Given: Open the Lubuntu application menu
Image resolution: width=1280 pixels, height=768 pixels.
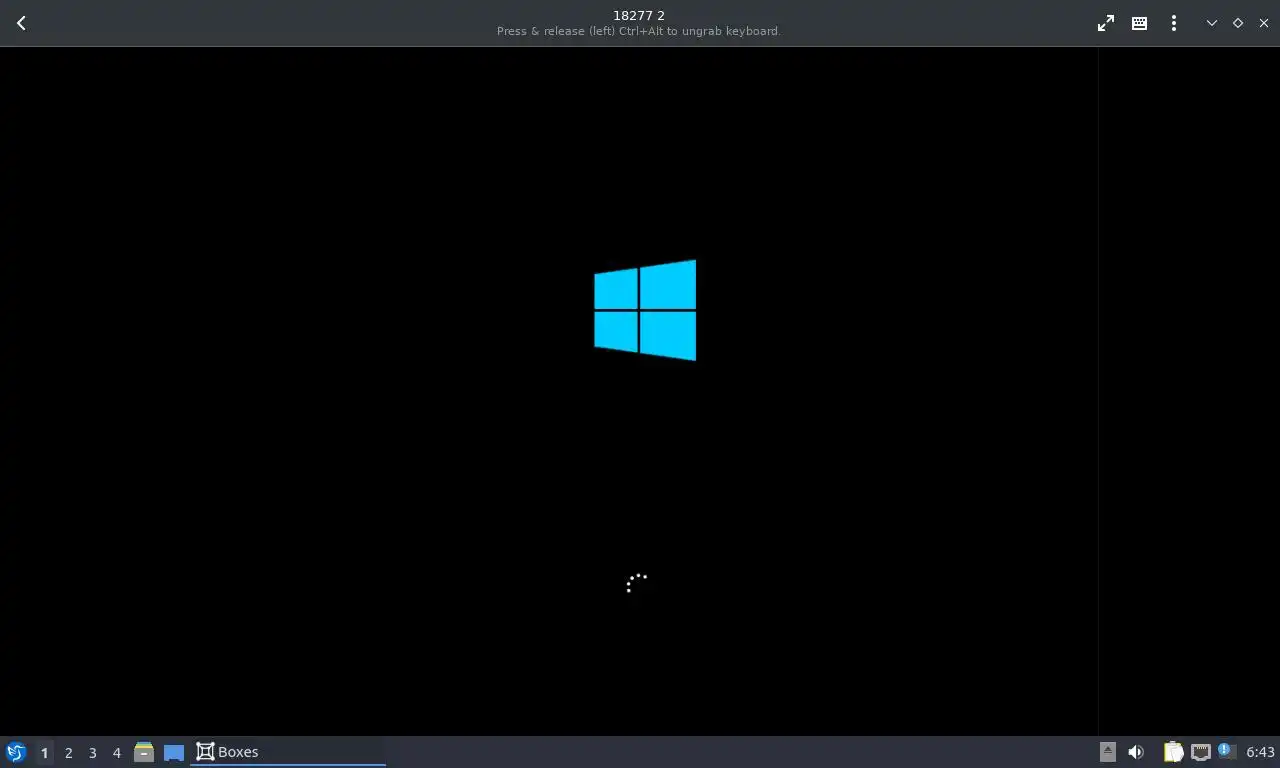Looking at the screenshot, I should pos(16,752).
